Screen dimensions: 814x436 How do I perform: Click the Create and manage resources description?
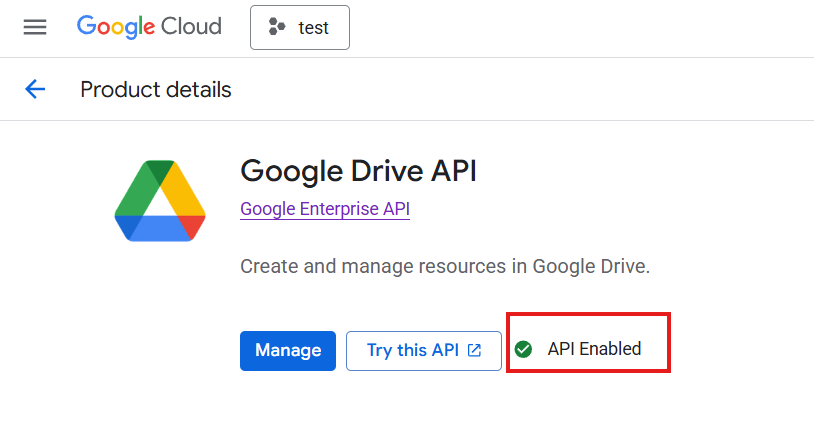tap(445, 267)
